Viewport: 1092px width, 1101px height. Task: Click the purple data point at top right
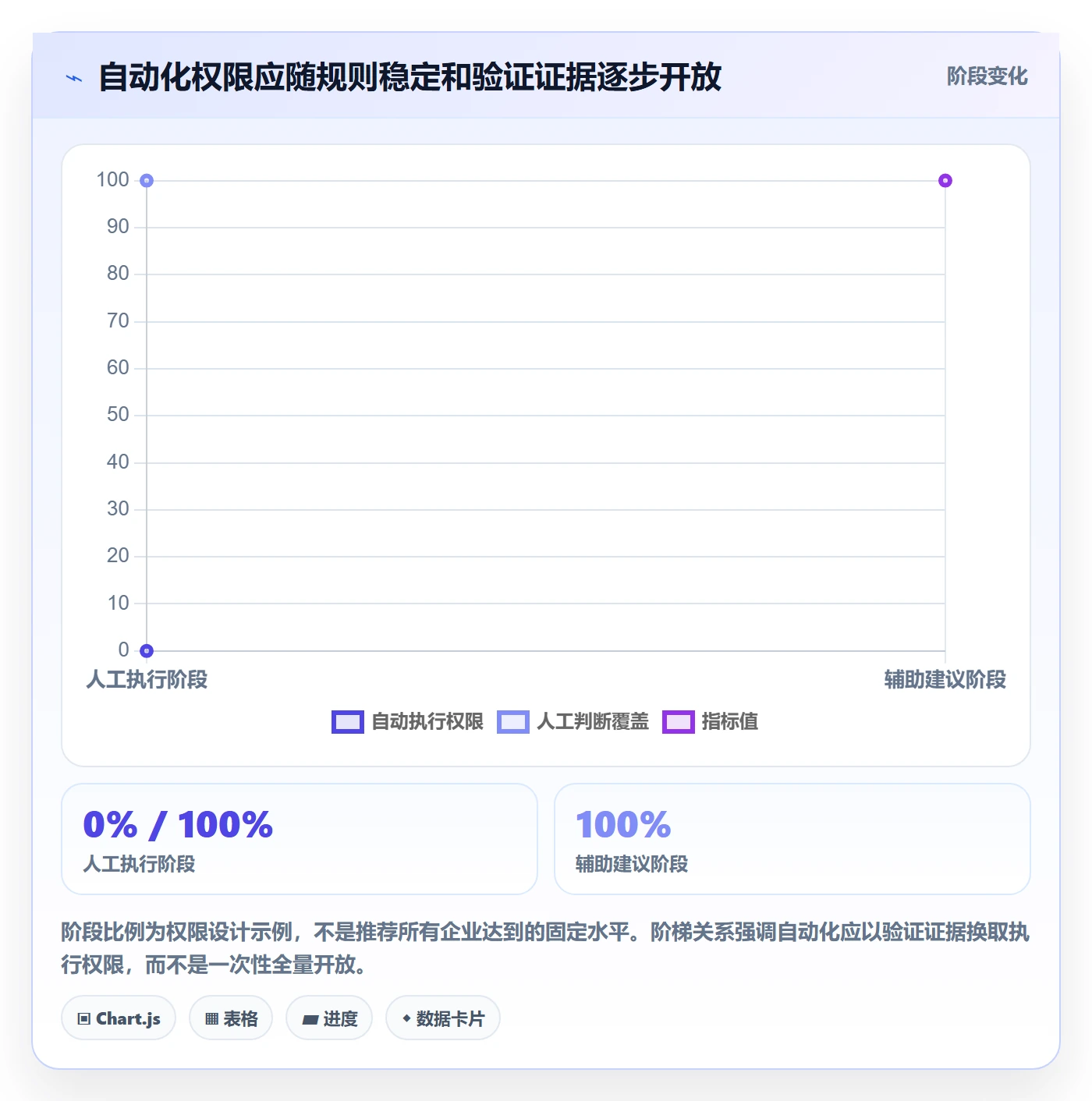click(x=945, y=181)
